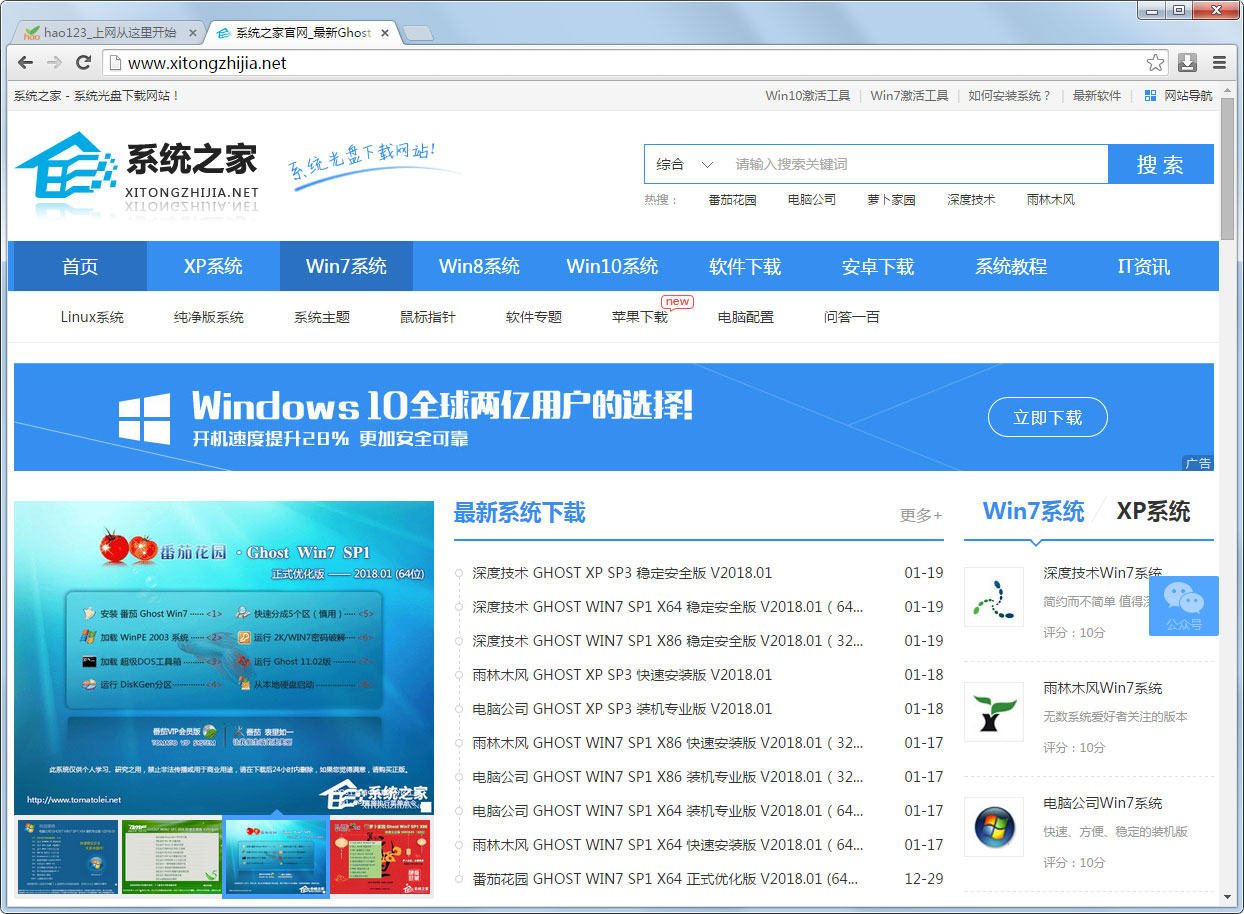Switch to the hao123 tab
The height and width of the screenshot is (914, 1244).
click(108, 33)
